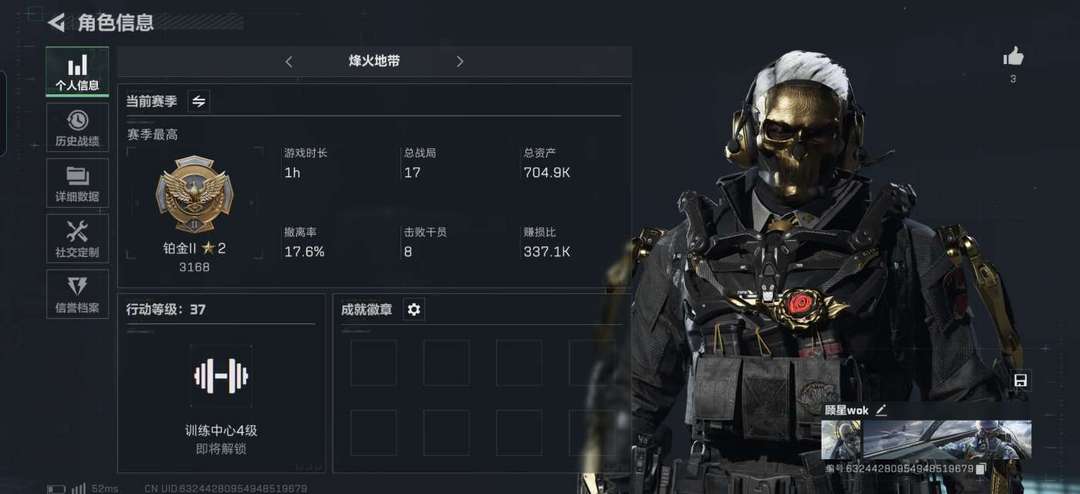
Task: Click the 烽火地带 mode title
Action: [374, 61]
